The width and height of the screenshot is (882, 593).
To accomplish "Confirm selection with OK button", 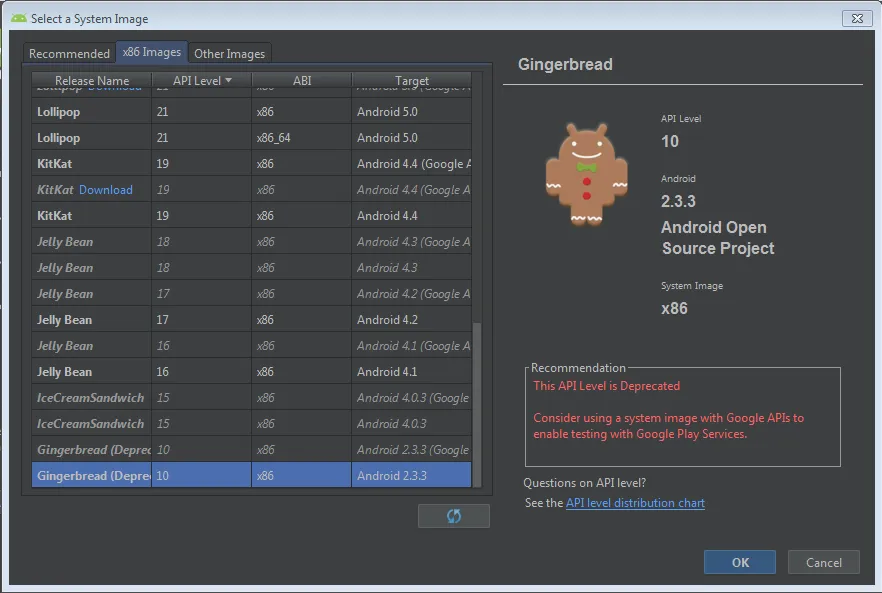I will tap(740, 562).
